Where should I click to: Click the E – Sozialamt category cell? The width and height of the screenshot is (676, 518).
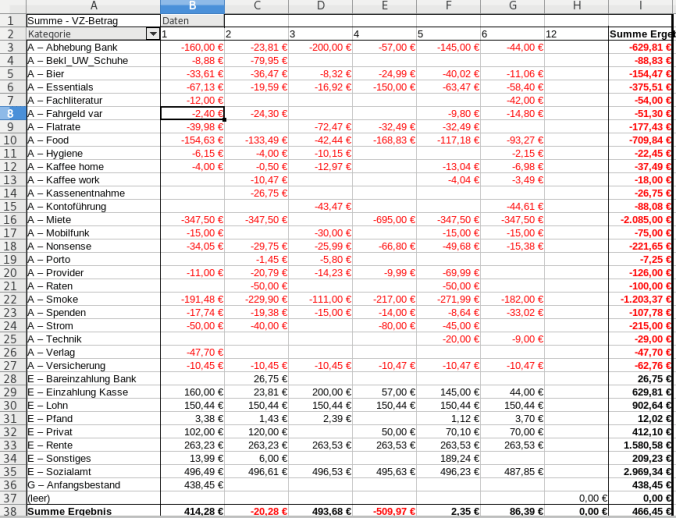(x=92, y=471)
